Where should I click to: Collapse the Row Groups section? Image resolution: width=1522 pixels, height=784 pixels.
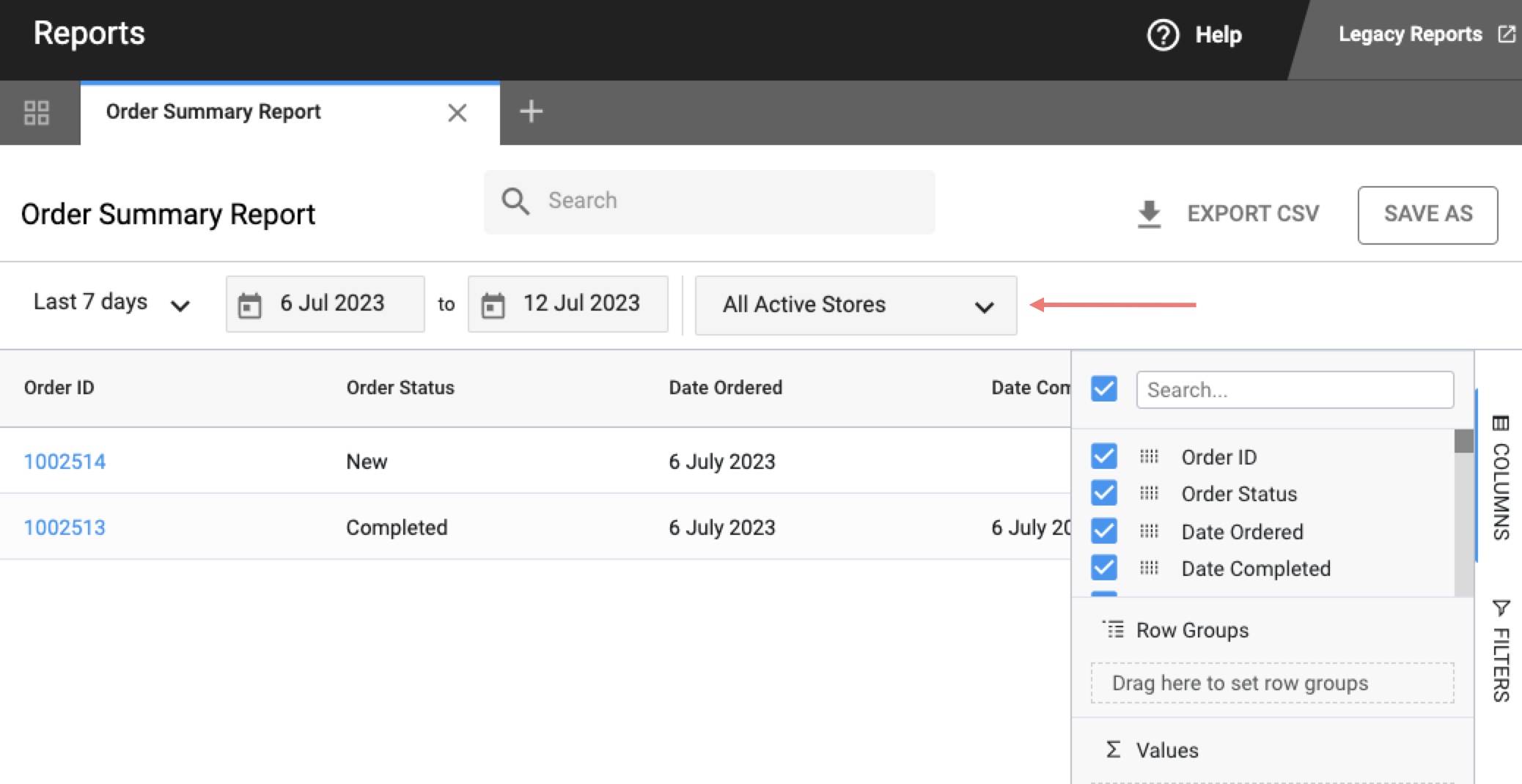(1191, 630)
